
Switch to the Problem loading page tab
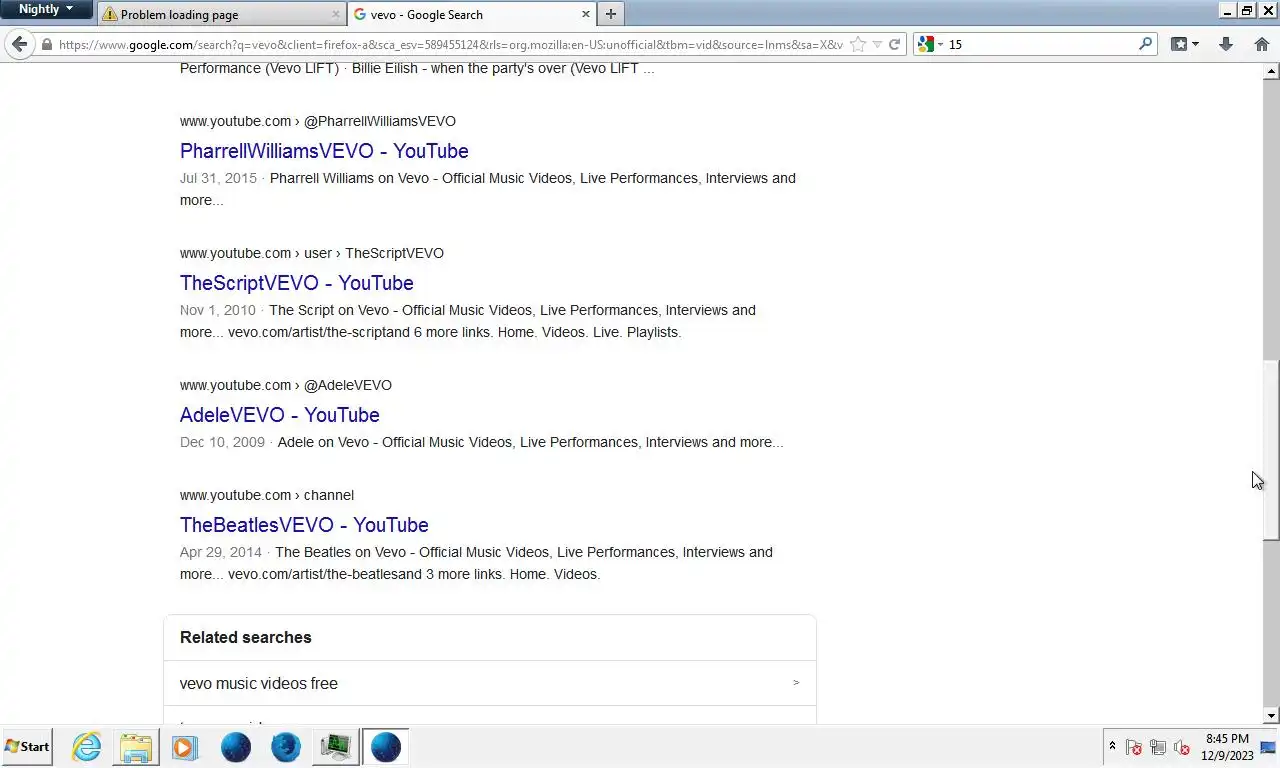220,14
